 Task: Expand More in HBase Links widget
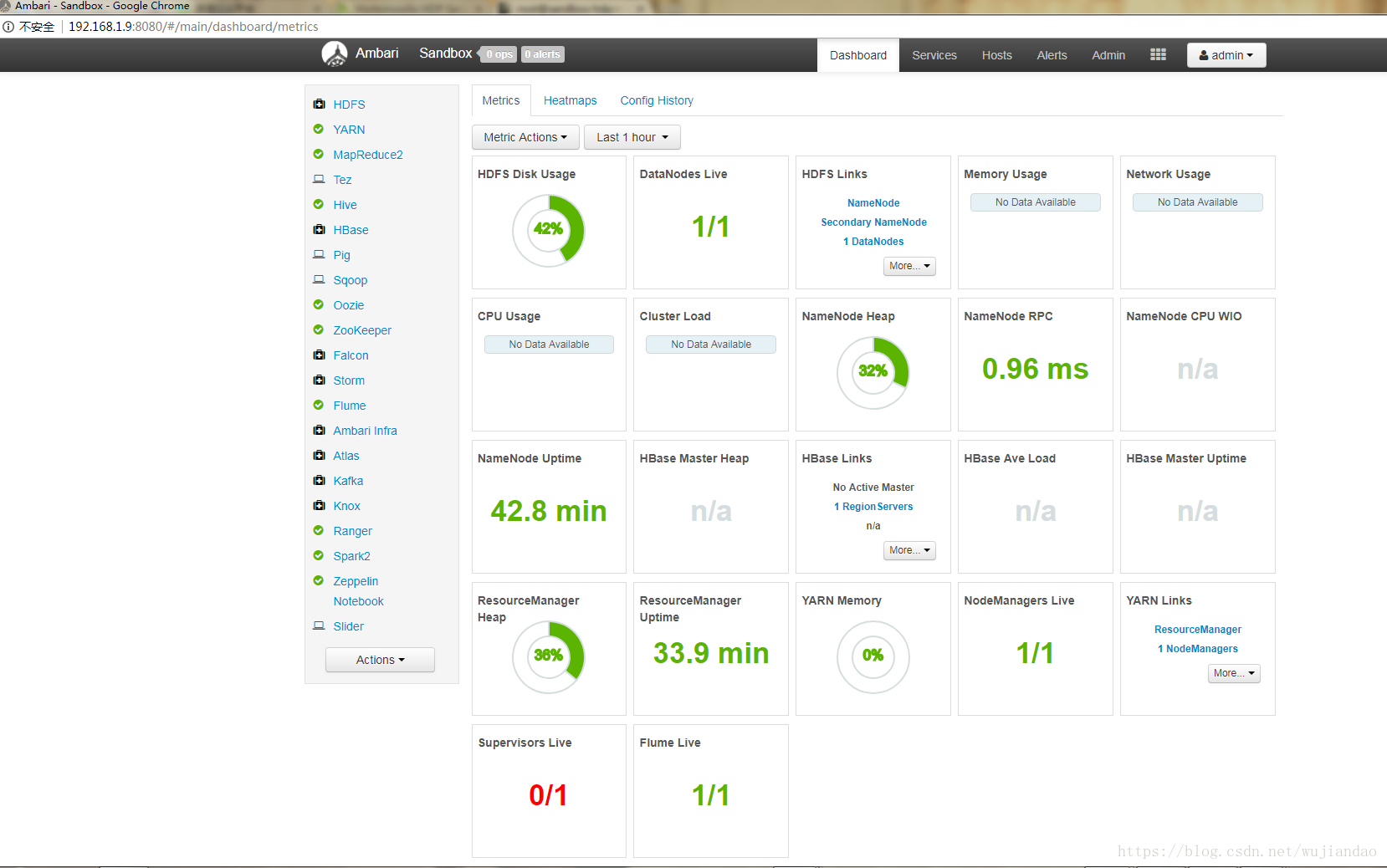tap(909, 550)
